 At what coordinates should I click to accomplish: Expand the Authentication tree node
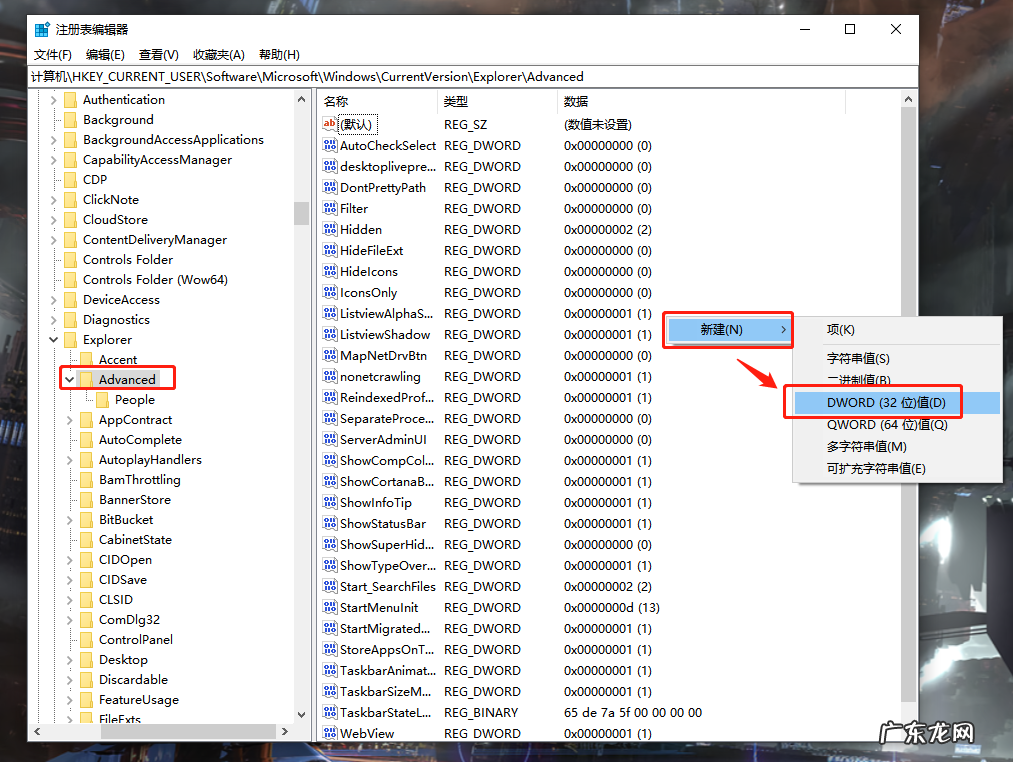pyautogui.click(x=55, y=99)
